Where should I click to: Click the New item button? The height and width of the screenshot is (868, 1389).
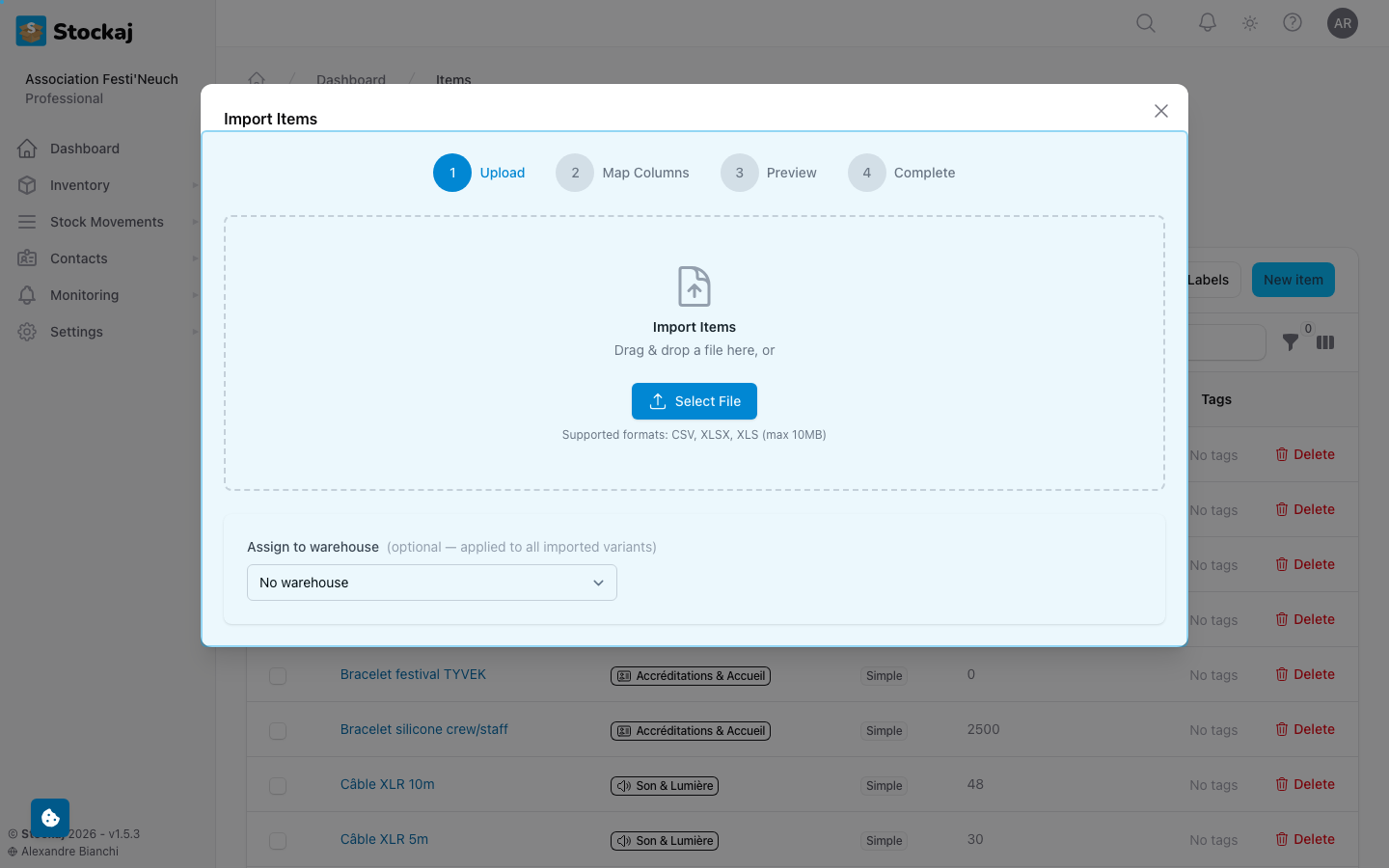tap(1294, 280)
